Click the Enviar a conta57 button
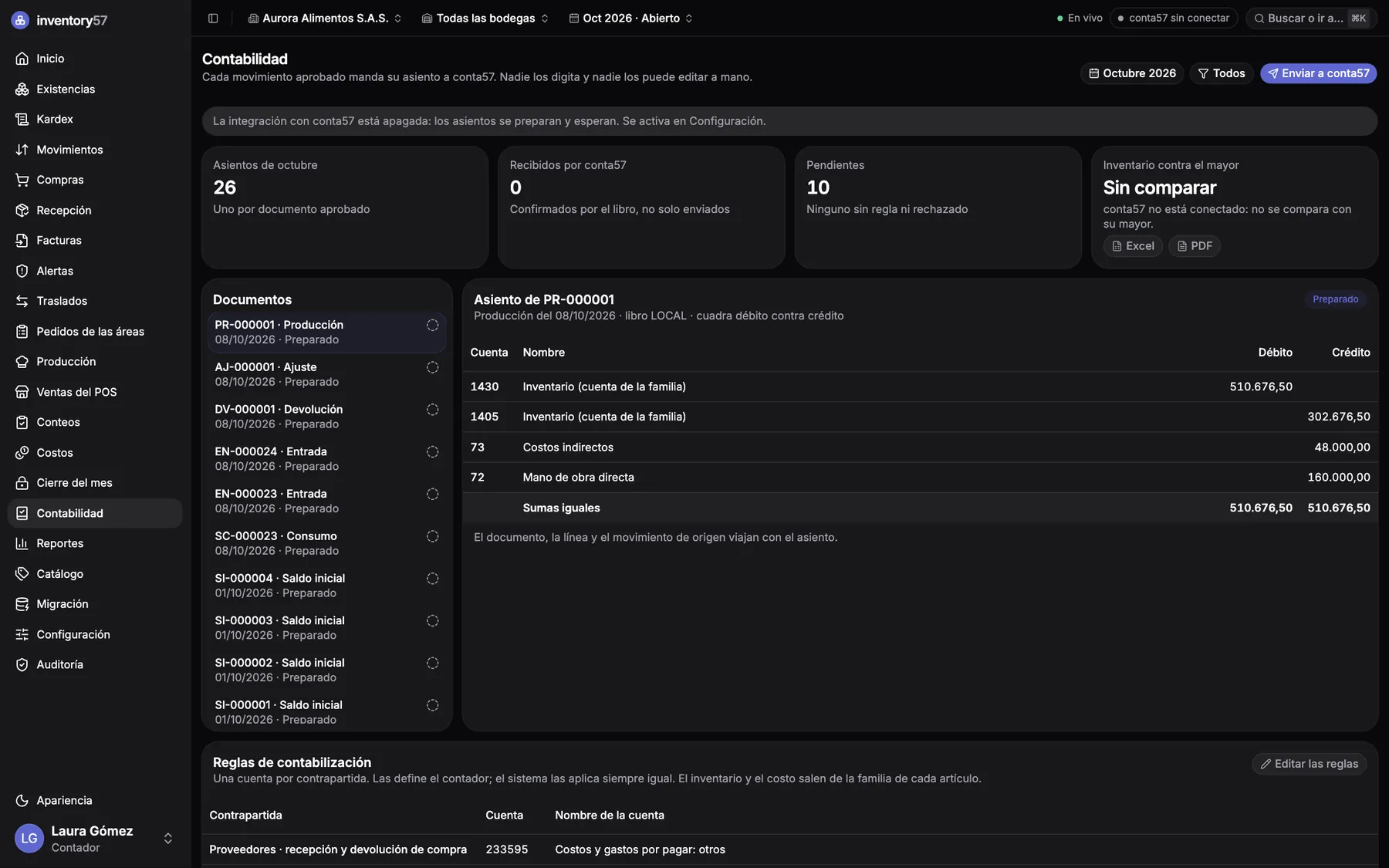Viewport: 1389px width, 868px height. pos(1319,73)
